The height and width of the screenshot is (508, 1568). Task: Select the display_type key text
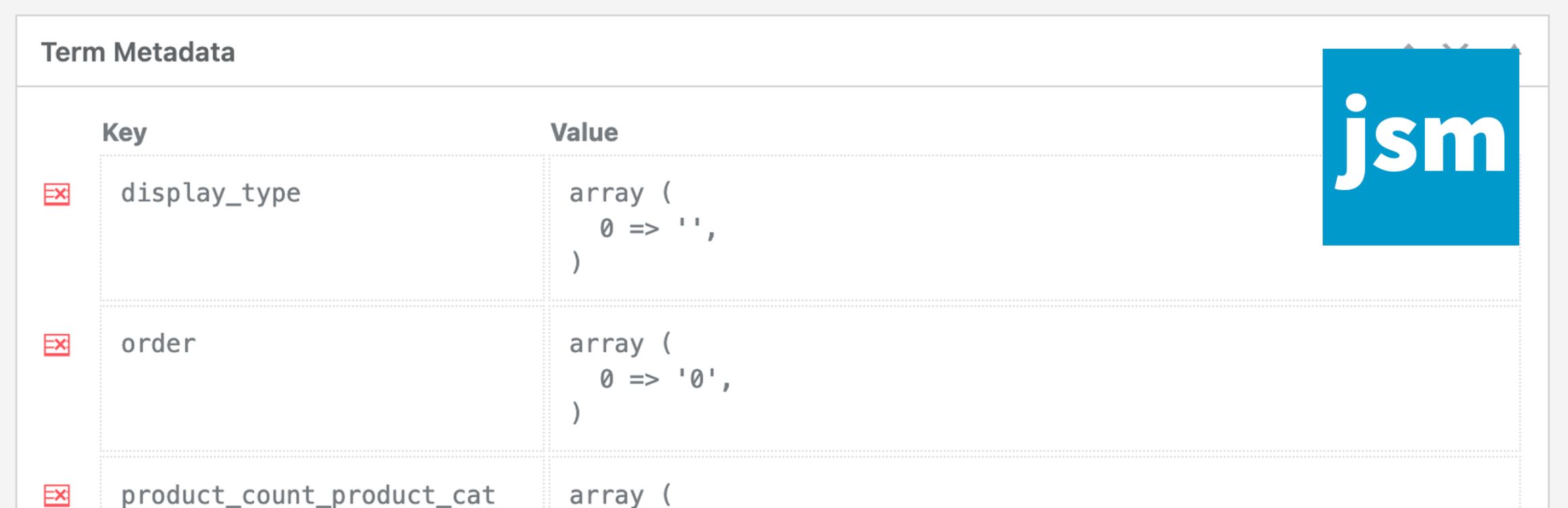(x=211, y=194)
